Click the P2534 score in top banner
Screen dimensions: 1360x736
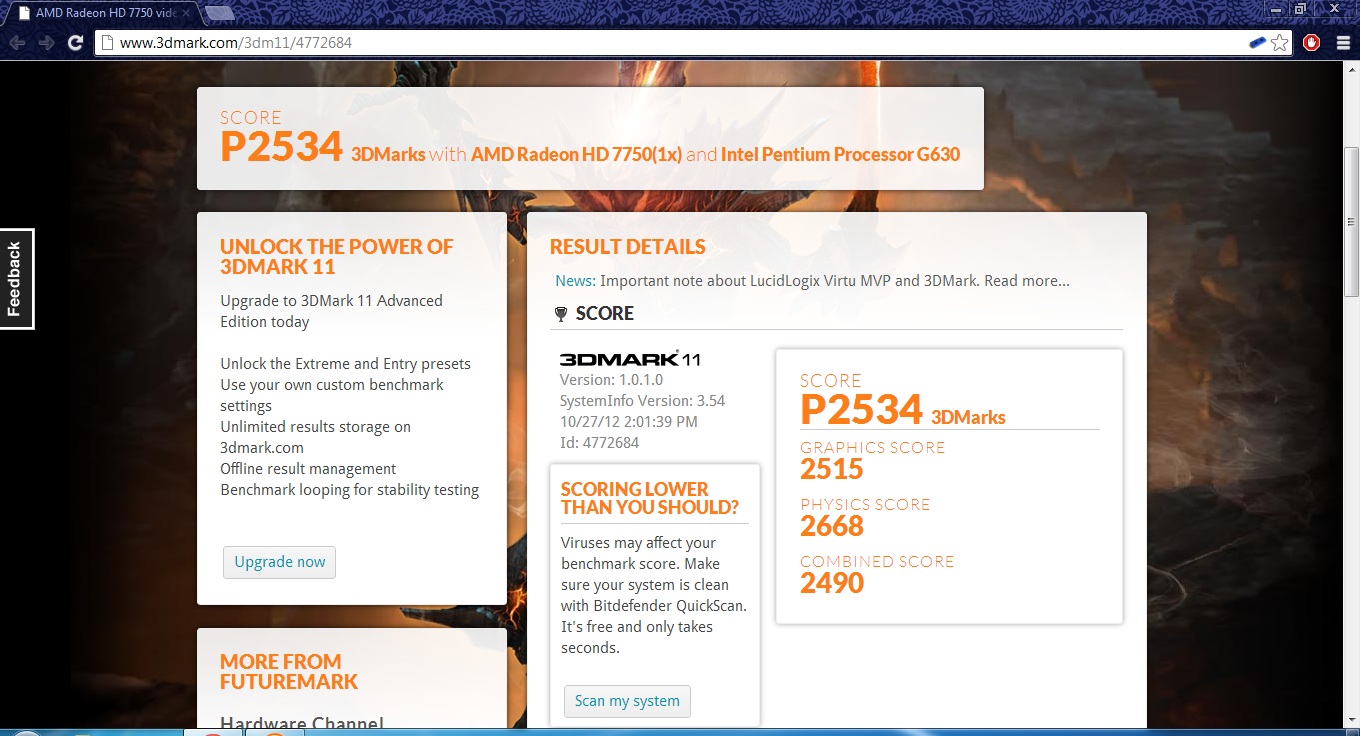(x=281, y=147)
